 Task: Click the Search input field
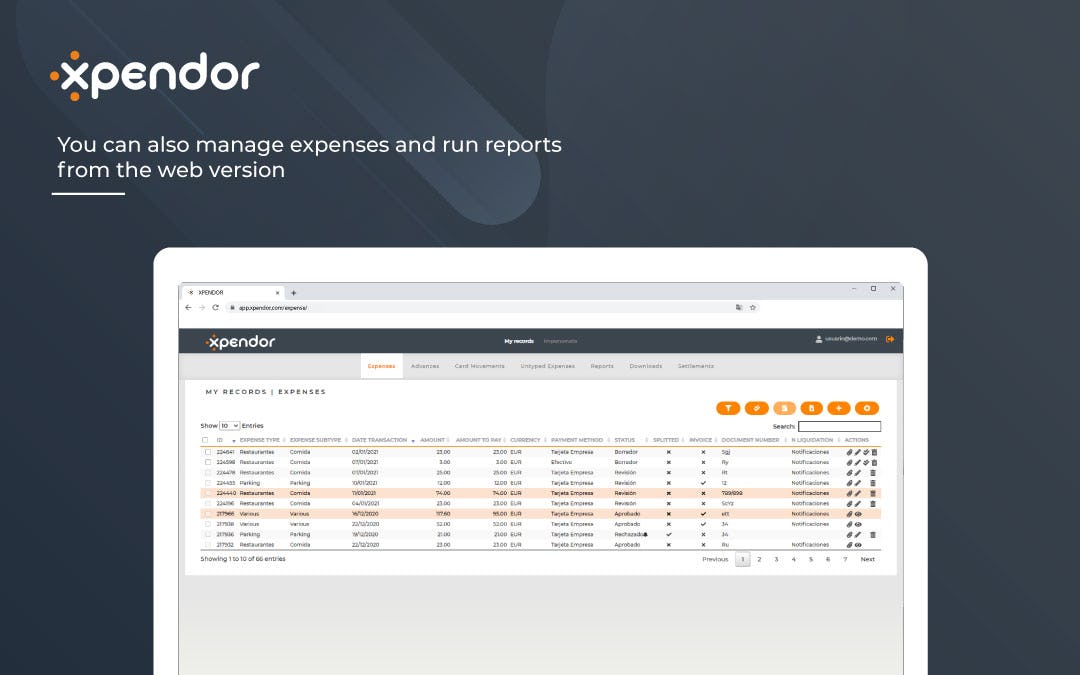839,426
